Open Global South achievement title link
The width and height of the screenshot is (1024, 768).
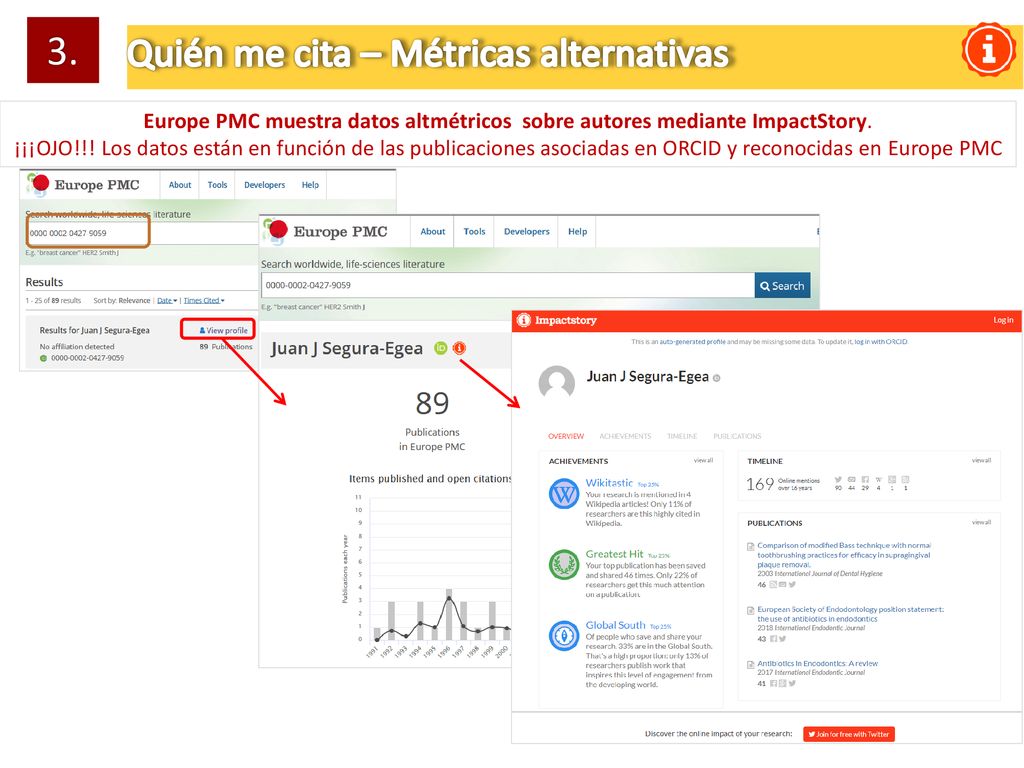click(x=615, y=625)
